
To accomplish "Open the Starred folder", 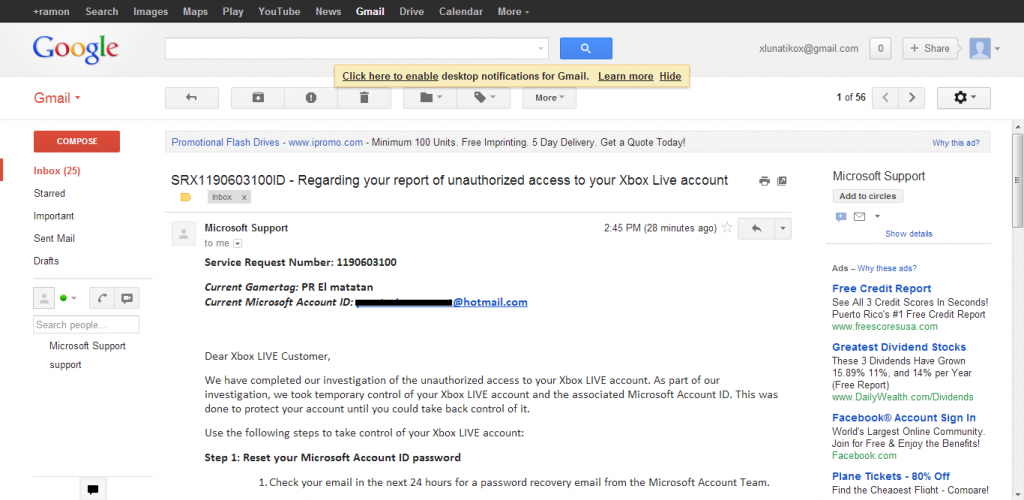I will click(50, 193).
